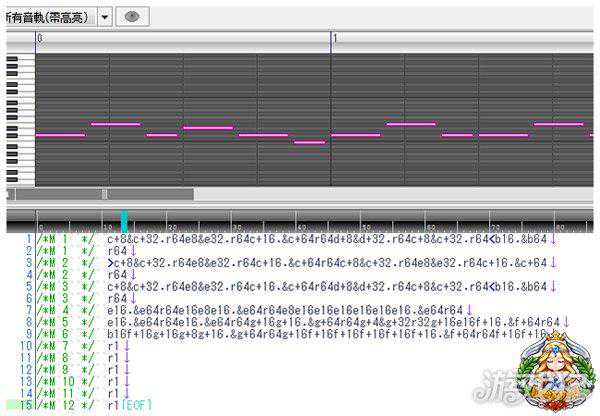
Task: Select measure marker 0 on the timeline
Action: (40, 38)
